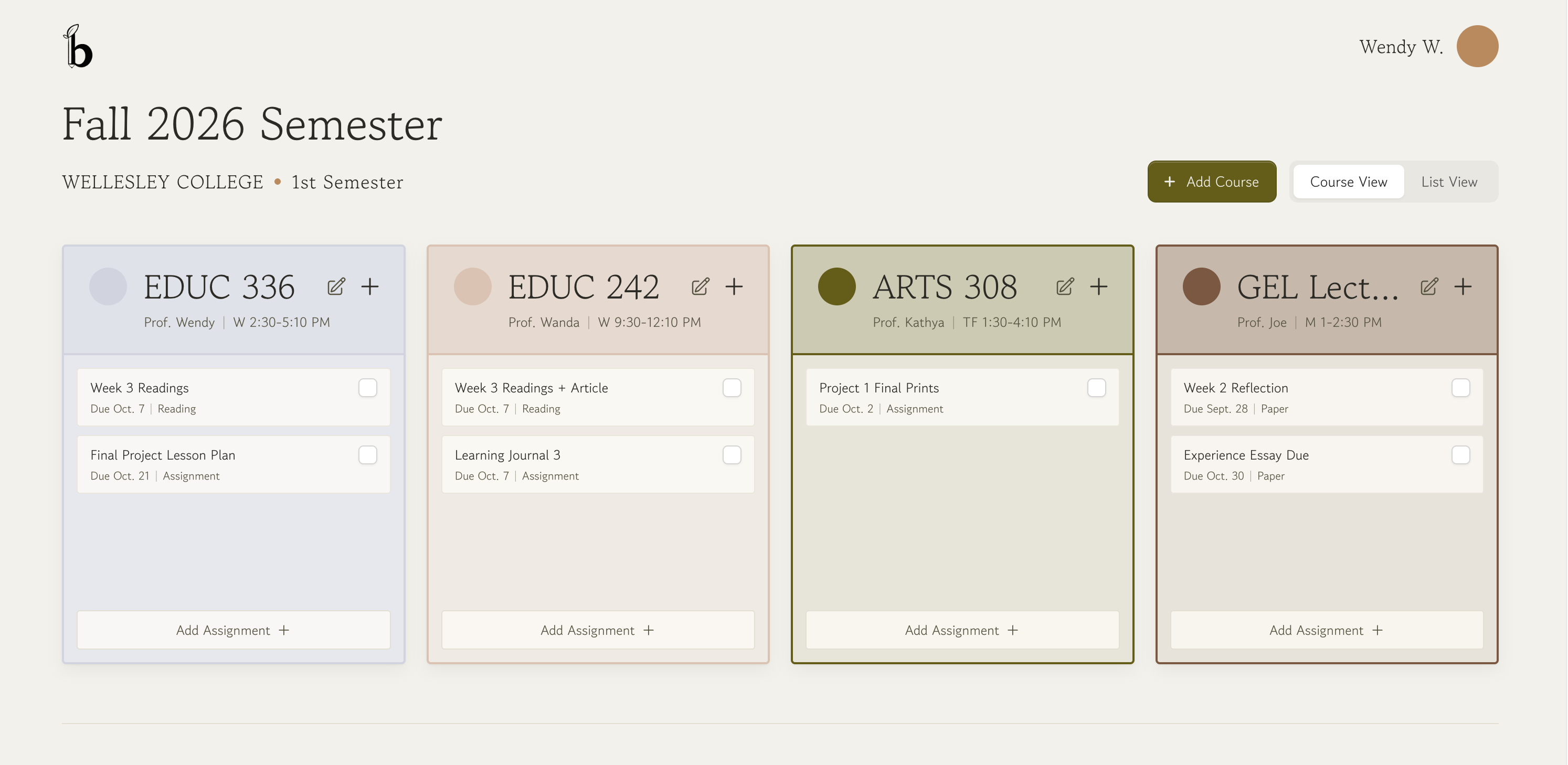The height and width of the screenshot is (765, 1568).
Task: Add Assignment to EDUC 242
Action: 598,630
